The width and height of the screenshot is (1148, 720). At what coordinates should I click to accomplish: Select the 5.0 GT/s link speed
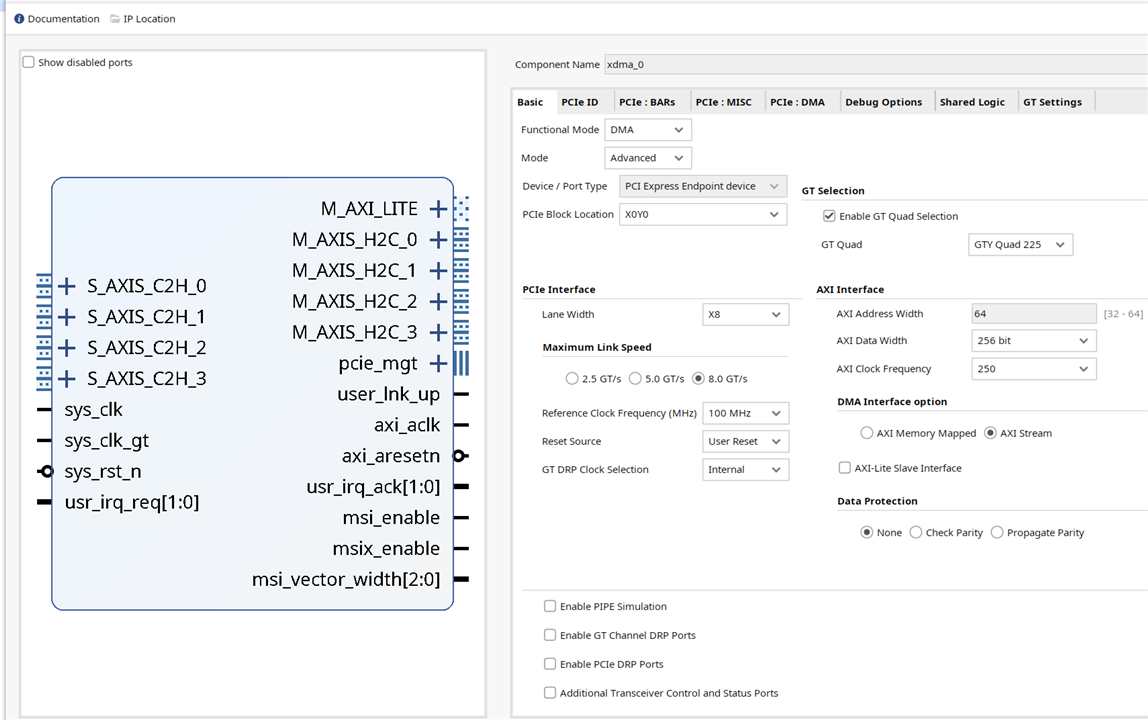(x=636, y=379)
